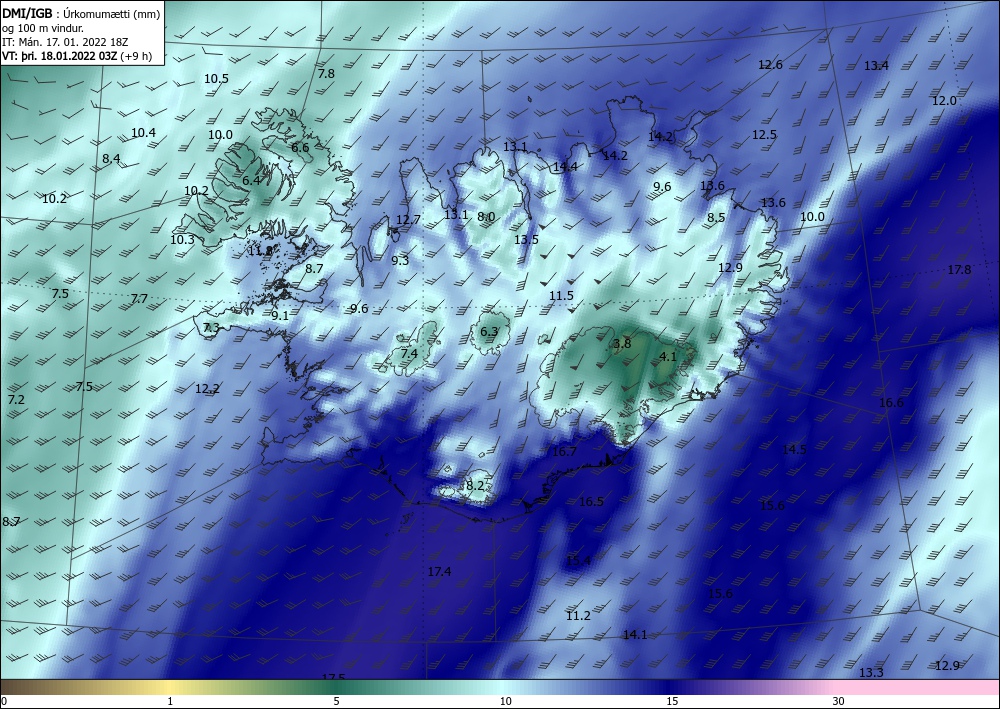This screenshot has width=1000, height=709.
Task: Select the 11.5 value label
Action: pos(561,296)
